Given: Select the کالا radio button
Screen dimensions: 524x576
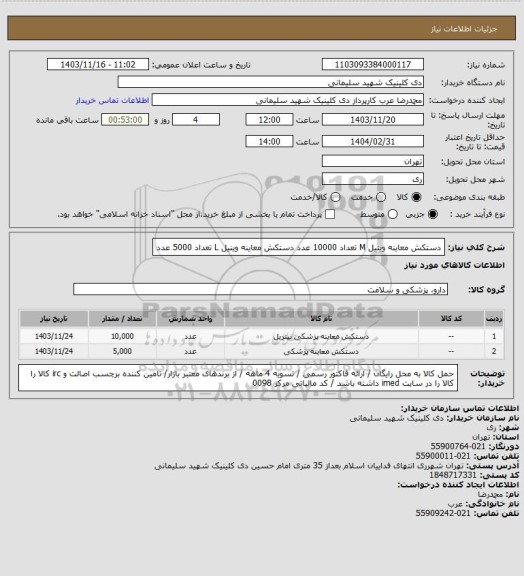Looking at the screenshot, I should (416, 197).
